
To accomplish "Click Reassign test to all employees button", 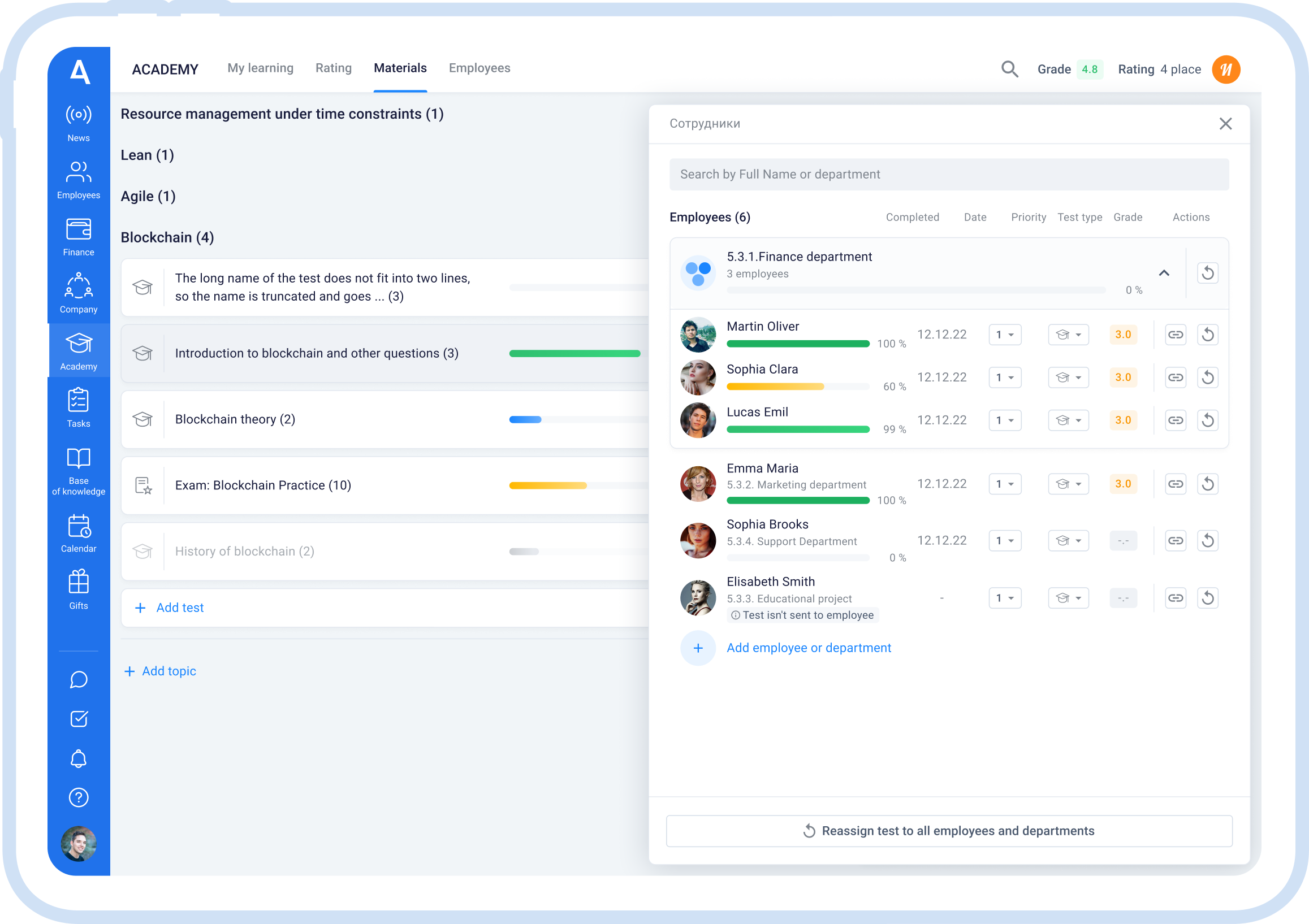I will pos(949,831).
